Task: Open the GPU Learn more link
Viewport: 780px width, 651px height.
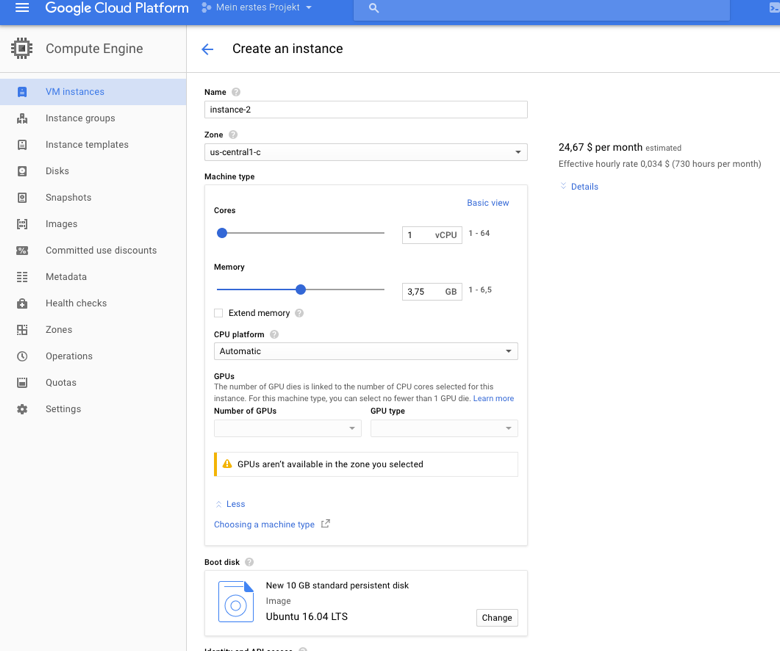Action: click(493, 398)
